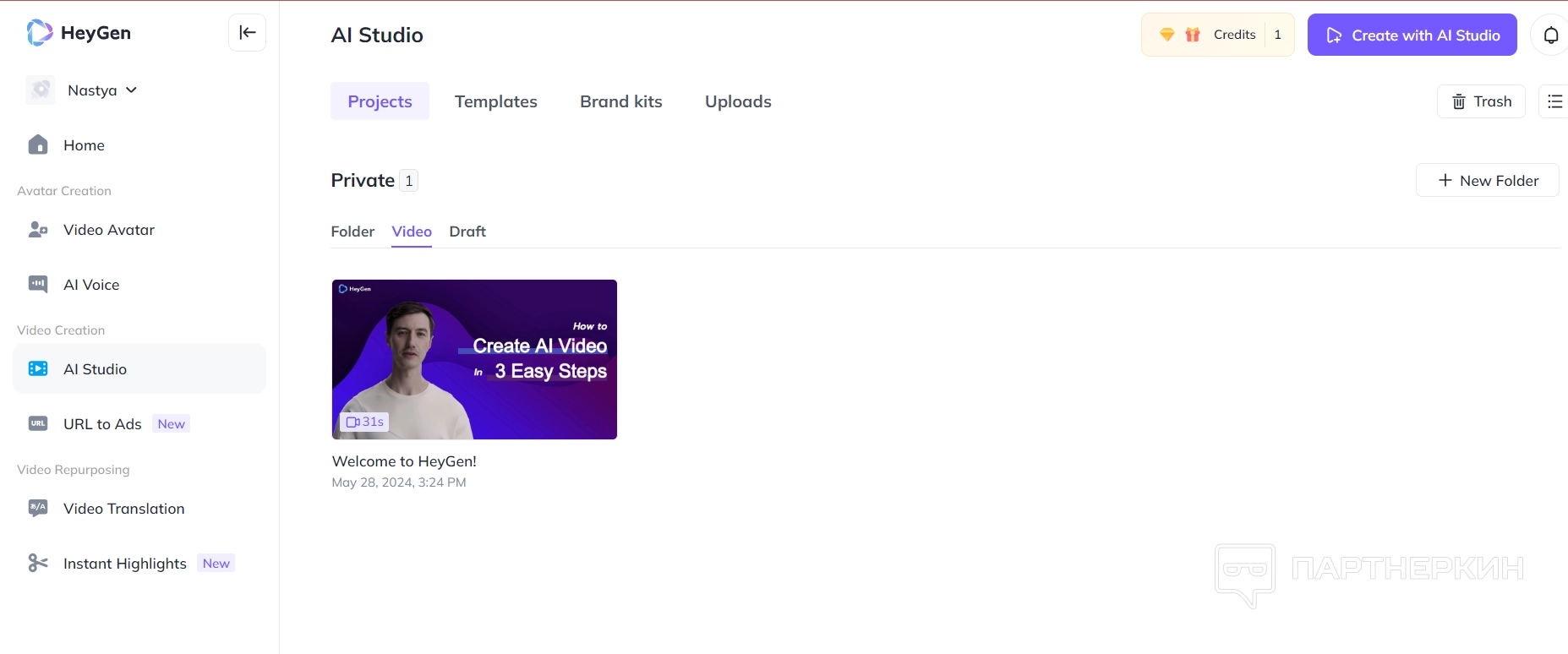Click Create with AI Studio button
Screen dimensions: 1568x654
1412,35
